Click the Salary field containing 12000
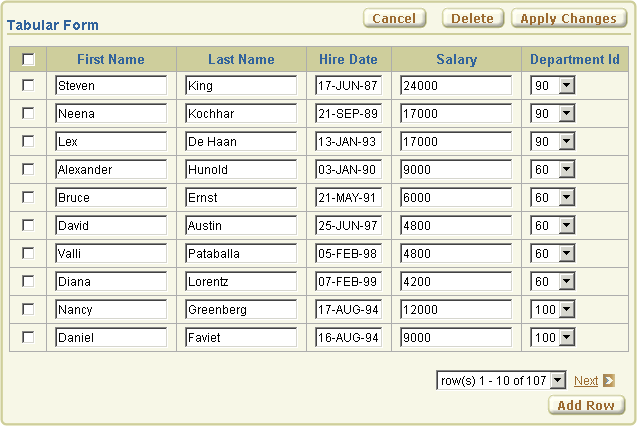The image size is (637, 426). (456, 309)
